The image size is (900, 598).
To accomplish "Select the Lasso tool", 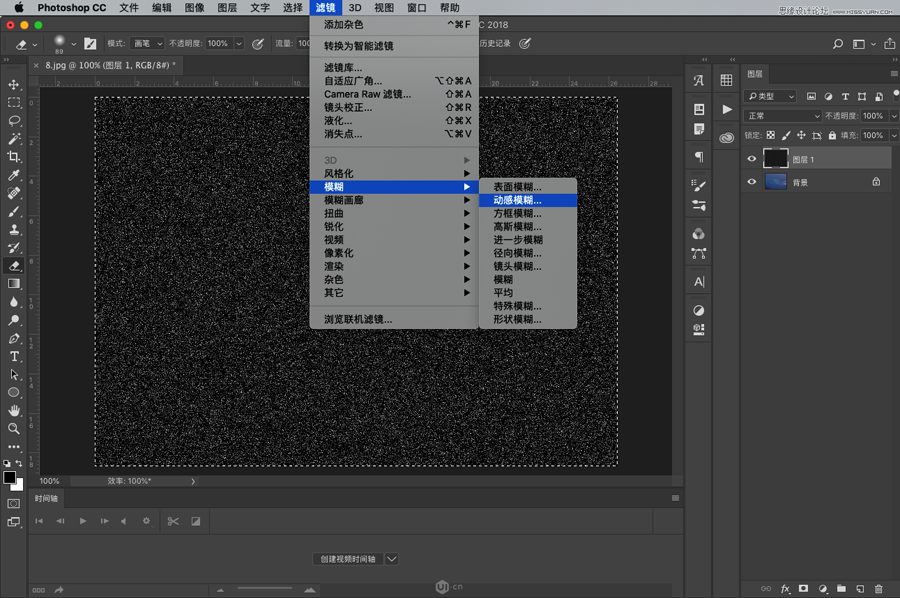I will tap(14, 121).
